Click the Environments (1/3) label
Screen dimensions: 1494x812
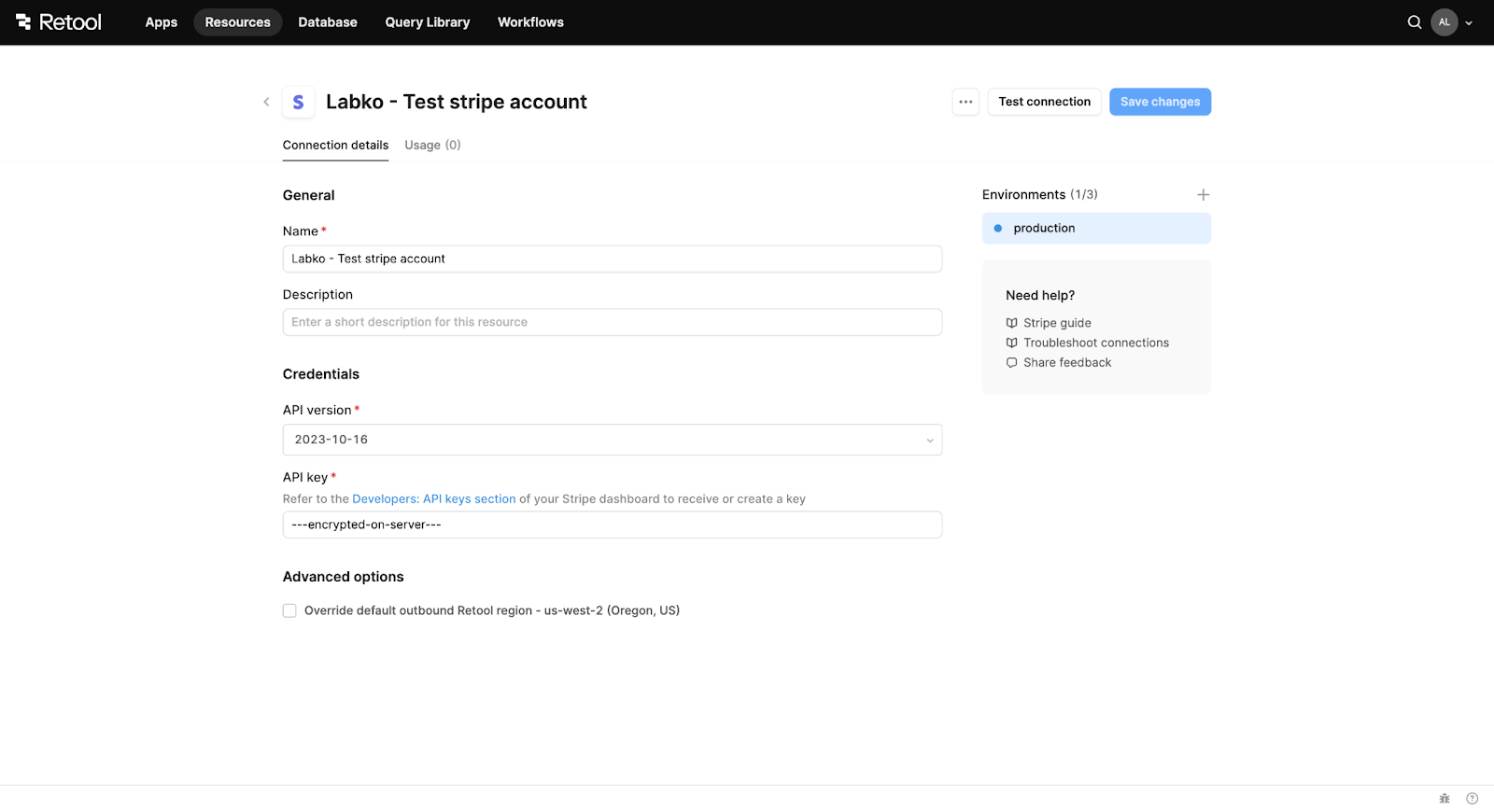[x=1040, y=195]
